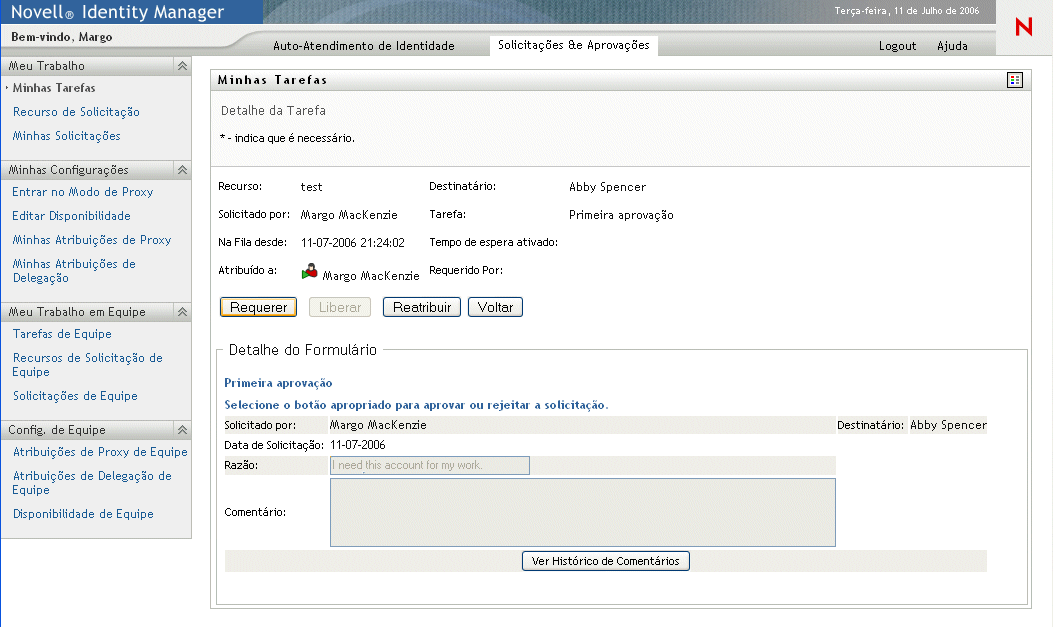Open Recurso de Solicitação link
This screenshot has height=627, width=1053.
tap(76, 112)
